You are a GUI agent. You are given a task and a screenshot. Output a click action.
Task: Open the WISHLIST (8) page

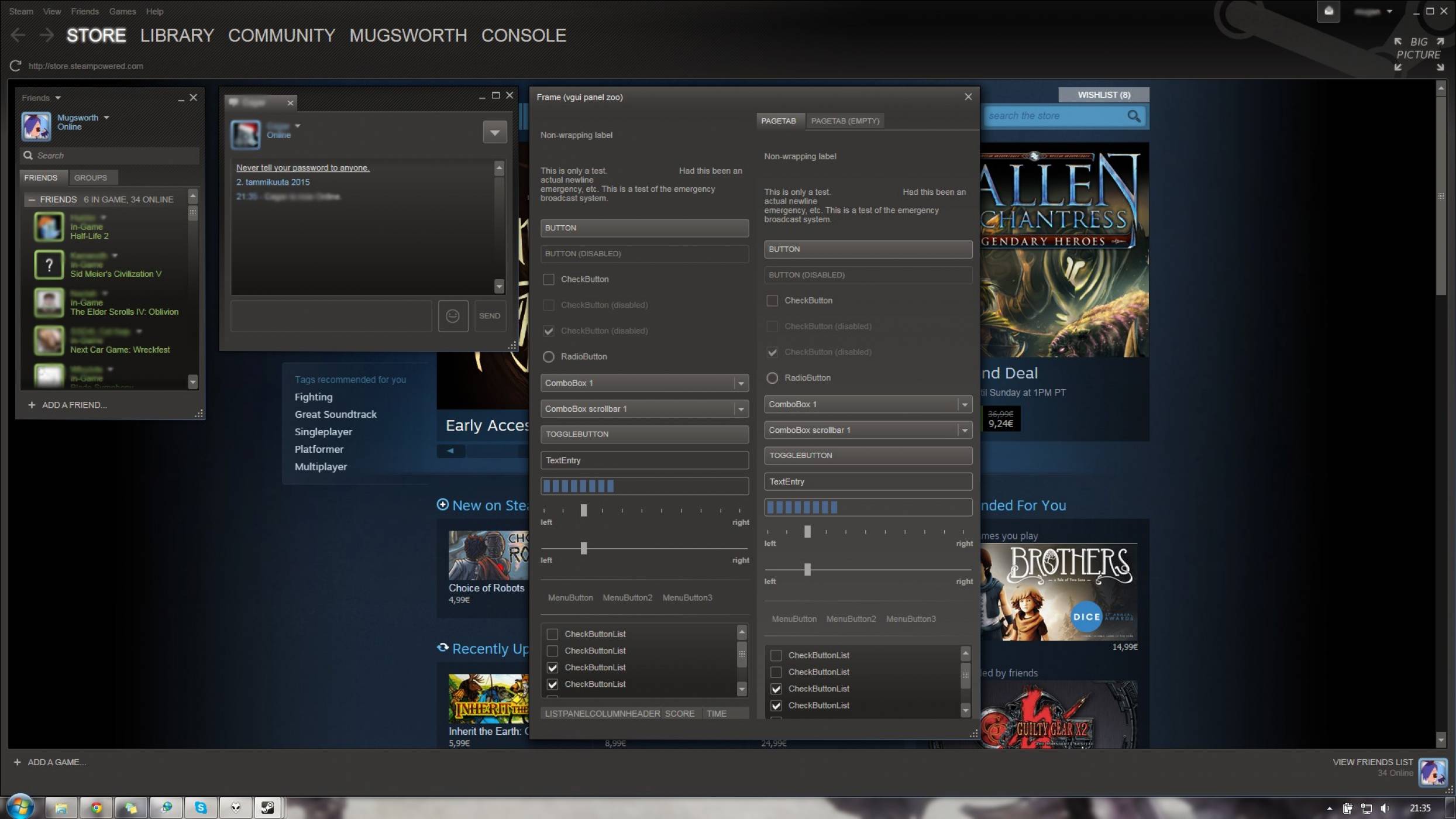1103,94
